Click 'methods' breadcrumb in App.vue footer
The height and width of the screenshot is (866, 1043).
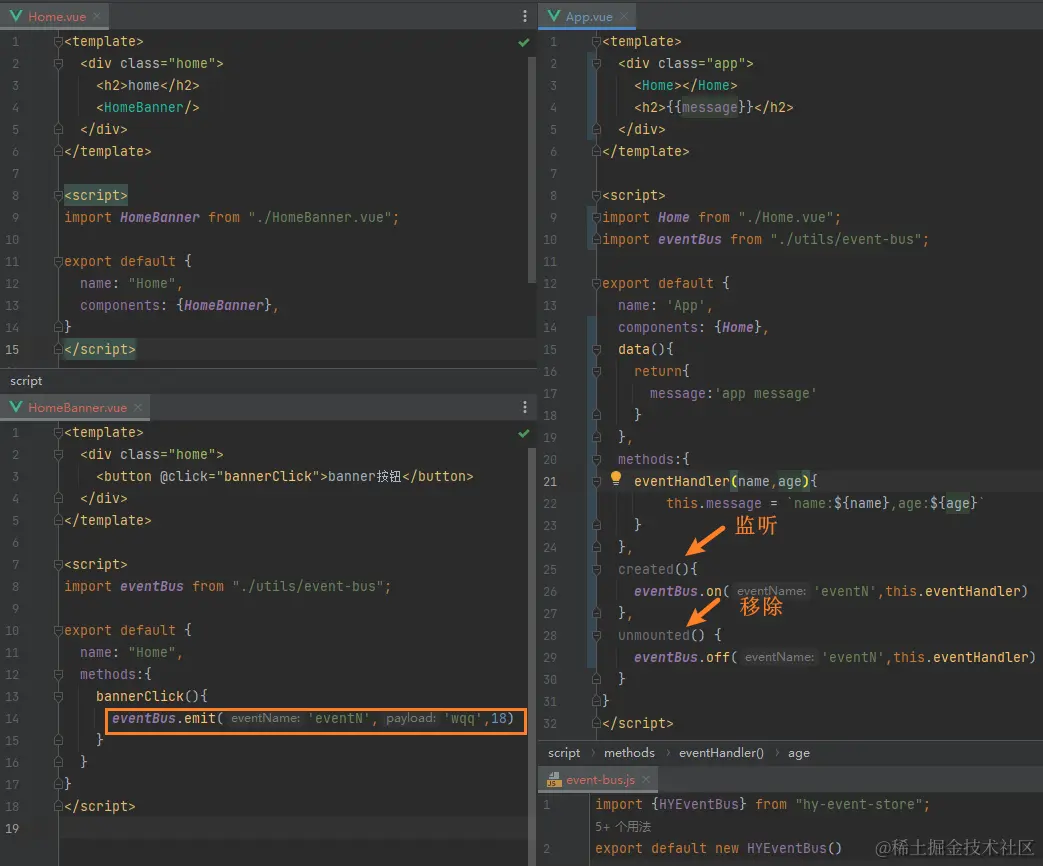tap(629, 753)
